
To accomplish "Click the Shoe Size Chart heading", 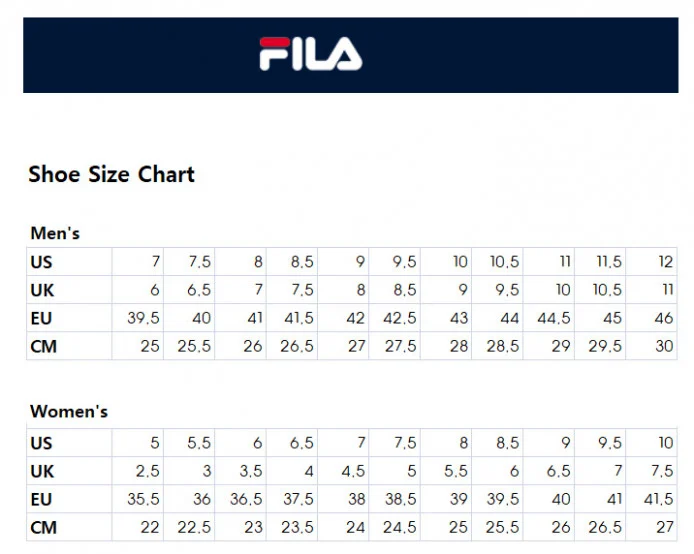I will tap(111, 175).
